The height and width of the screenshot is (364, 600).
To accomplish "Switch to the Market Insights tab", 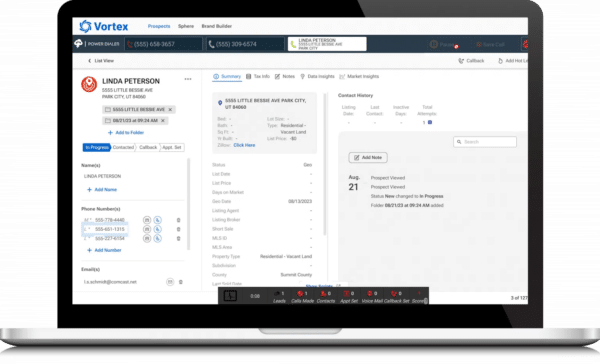I will tap(359, 77).
